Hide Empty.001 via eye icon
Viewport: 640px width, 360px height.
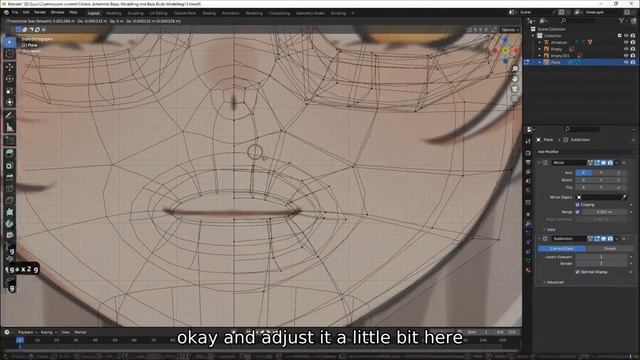626,56
